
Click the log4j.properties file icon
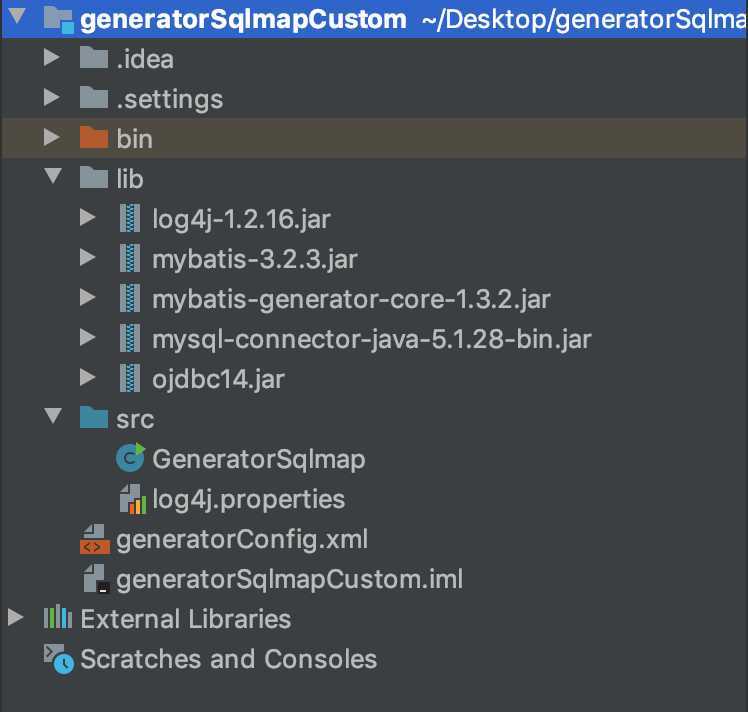point(133,499)
